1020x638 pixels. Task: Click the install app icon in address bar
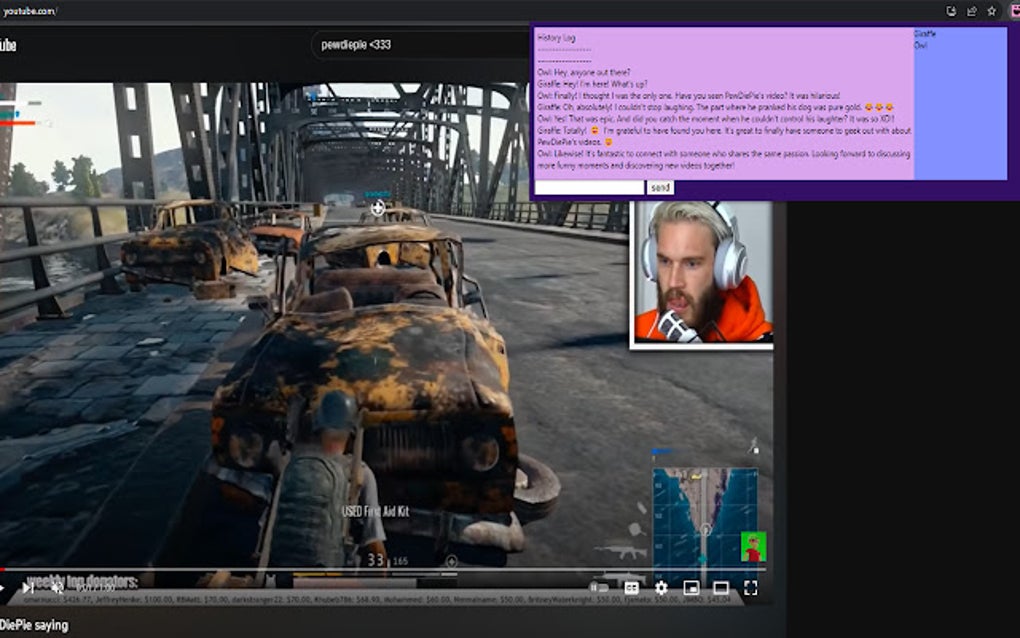coord(951,11)
